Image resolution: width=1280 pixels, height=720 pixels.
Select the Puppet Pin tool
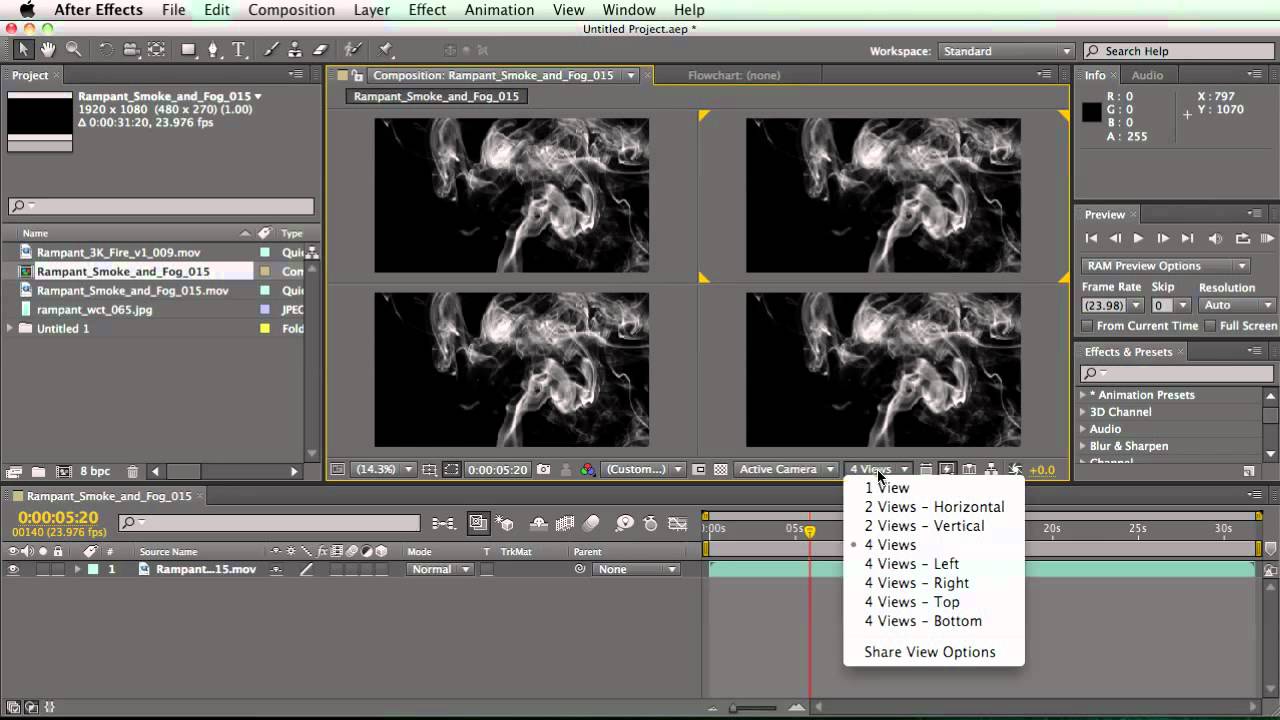click(x=385, y=49)
